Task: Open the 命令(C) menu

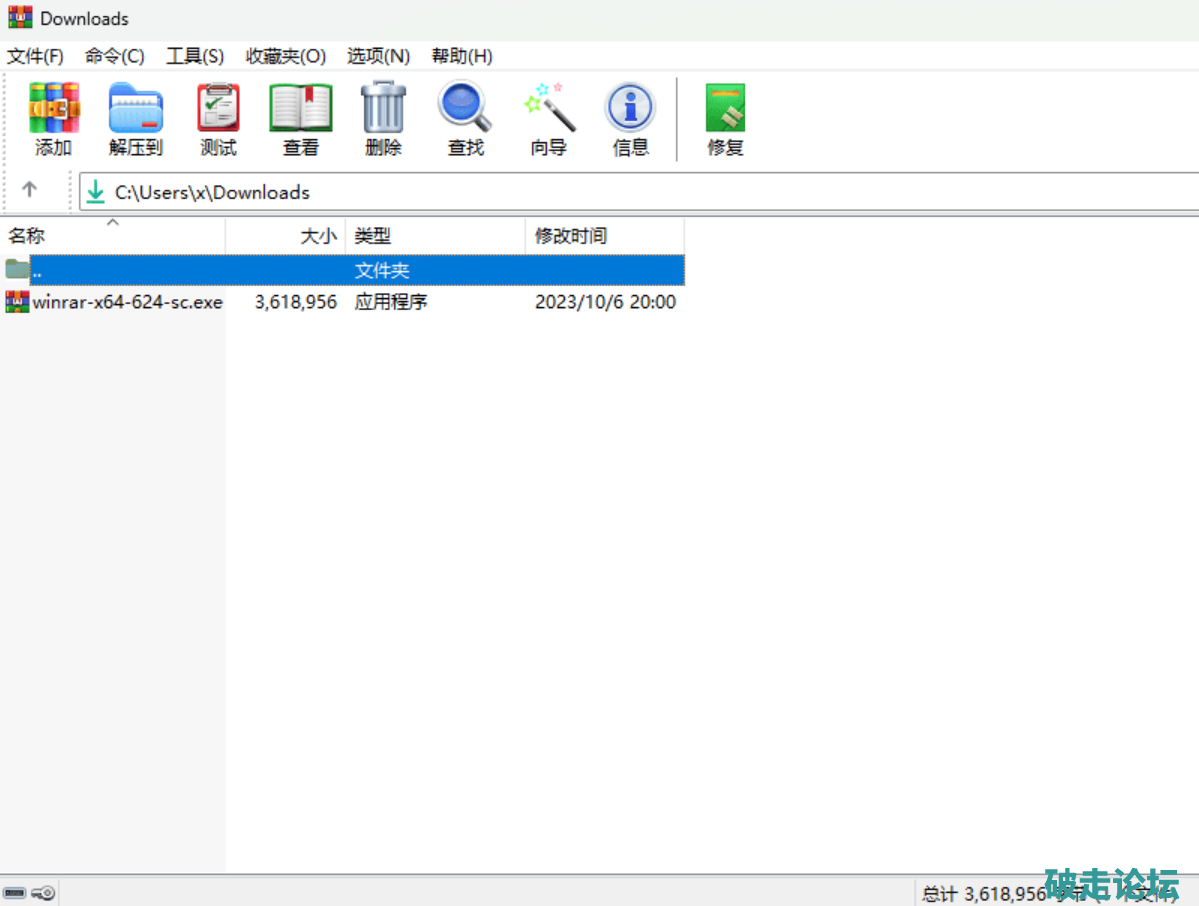Action: pos(114,56)
